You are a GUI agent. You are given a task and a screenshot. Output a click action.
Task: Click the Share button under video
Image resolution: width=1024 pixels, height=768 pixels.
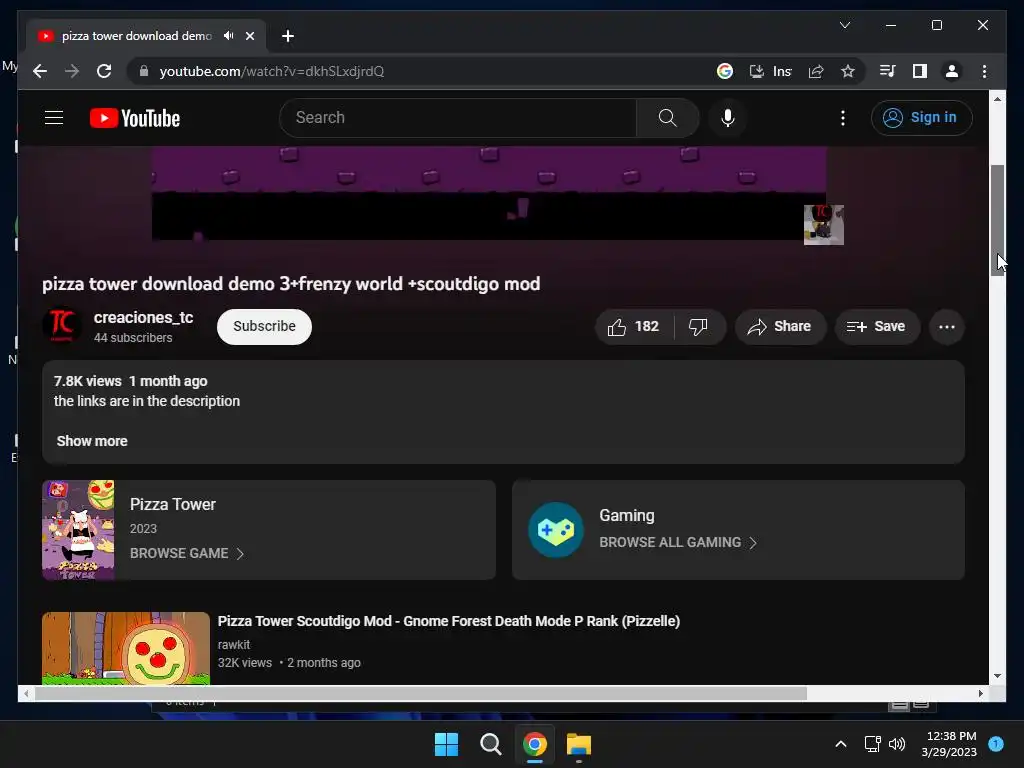(x=780, y=327)
